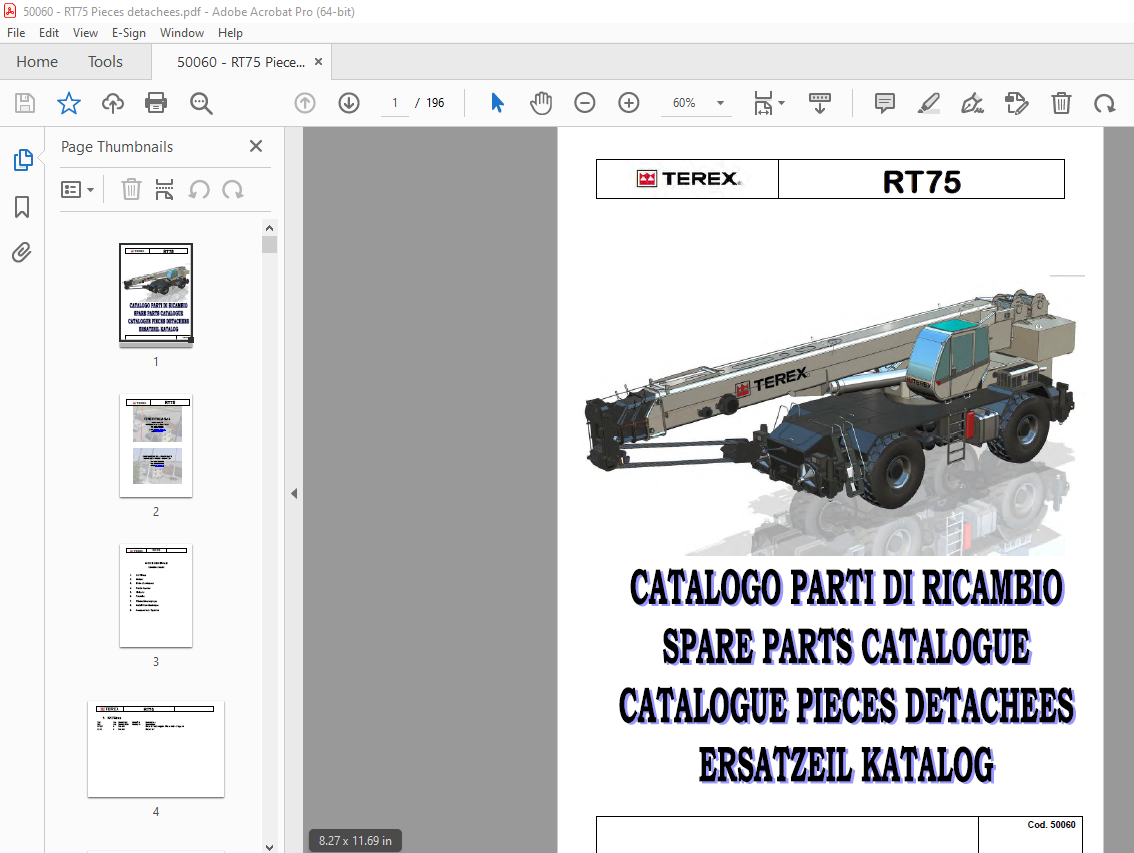The height and width of the screenshot is (853, 1134).
Task: Click the page size 8.27 x 11.69 in label
Action: (x=355, y=841)
